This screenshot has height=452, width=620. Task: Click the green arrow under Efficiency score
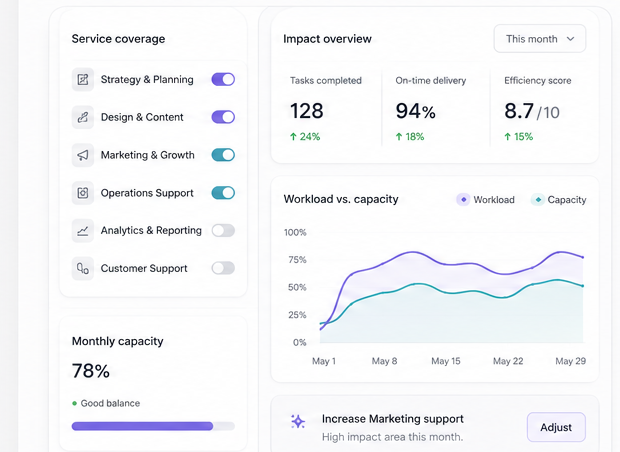coord(507,137)
